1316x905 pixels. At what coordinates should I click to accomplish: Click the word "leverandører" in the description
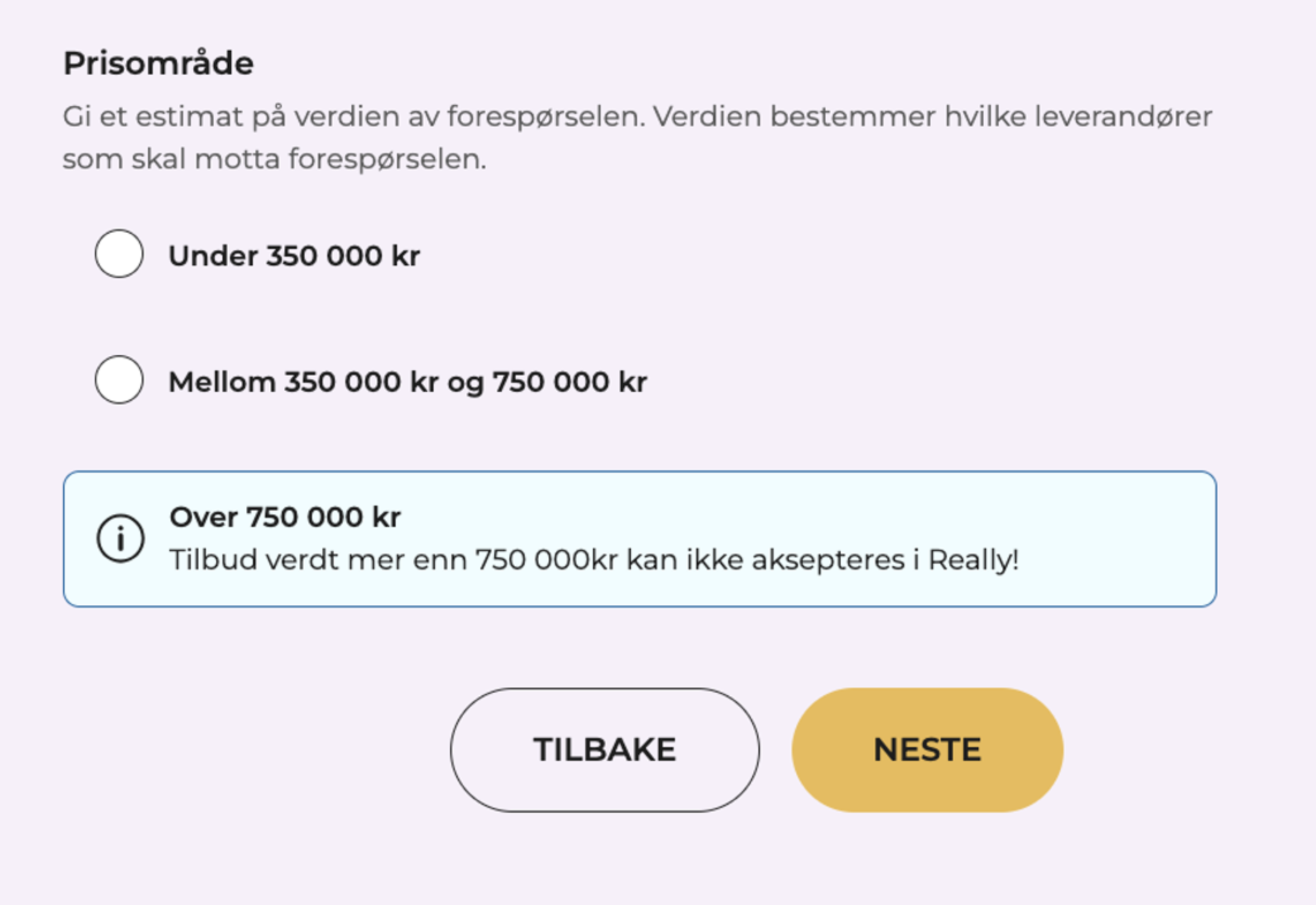click(1123, 117)
